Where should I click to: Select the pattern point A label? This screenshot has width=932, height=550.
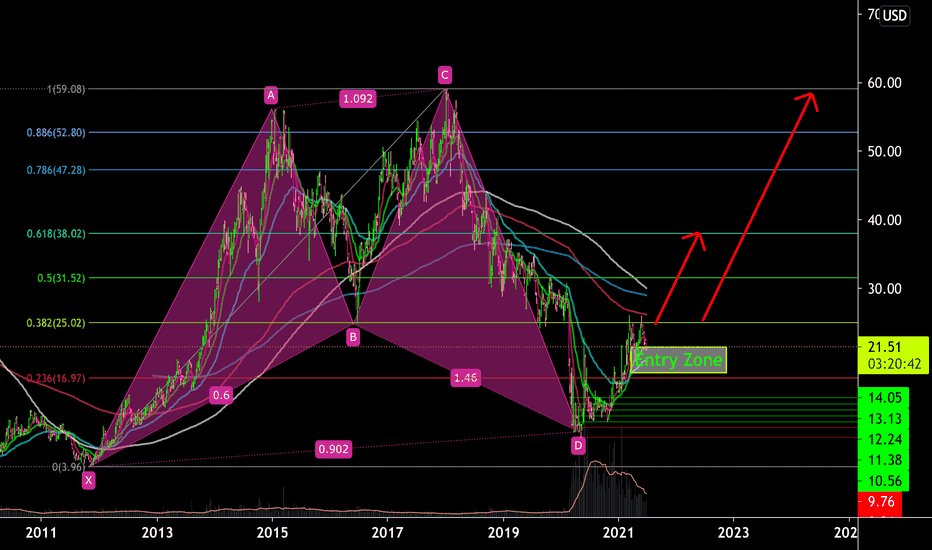tap(271, 95)
